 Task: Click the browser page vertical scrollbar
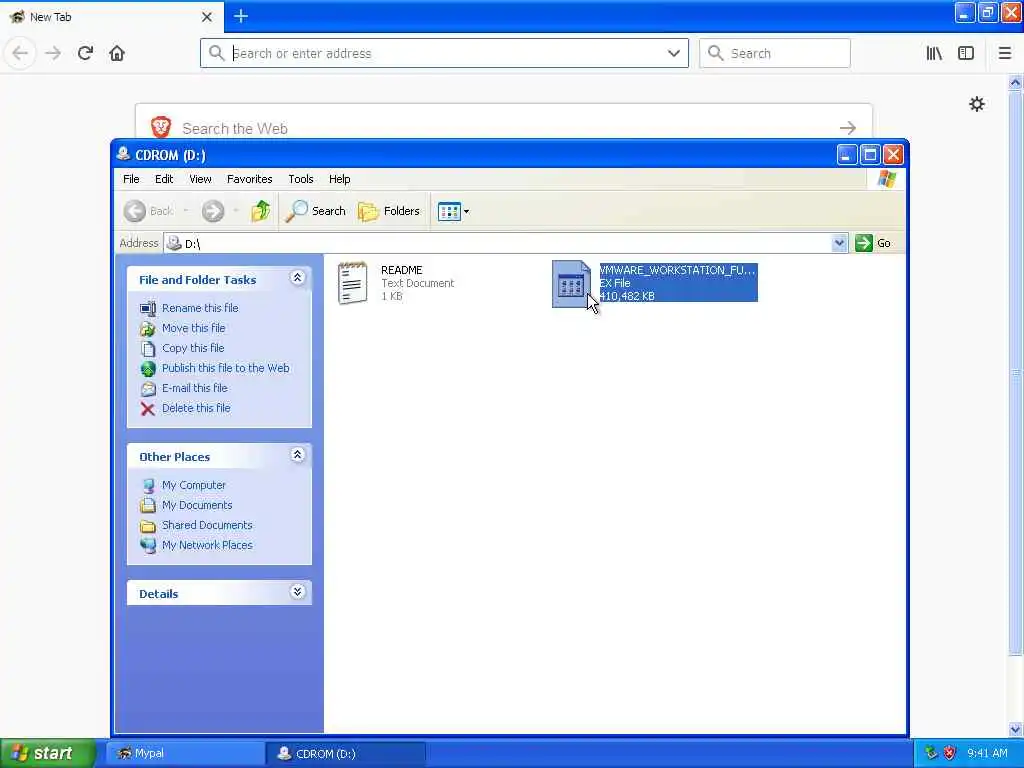click(1016, 373)
